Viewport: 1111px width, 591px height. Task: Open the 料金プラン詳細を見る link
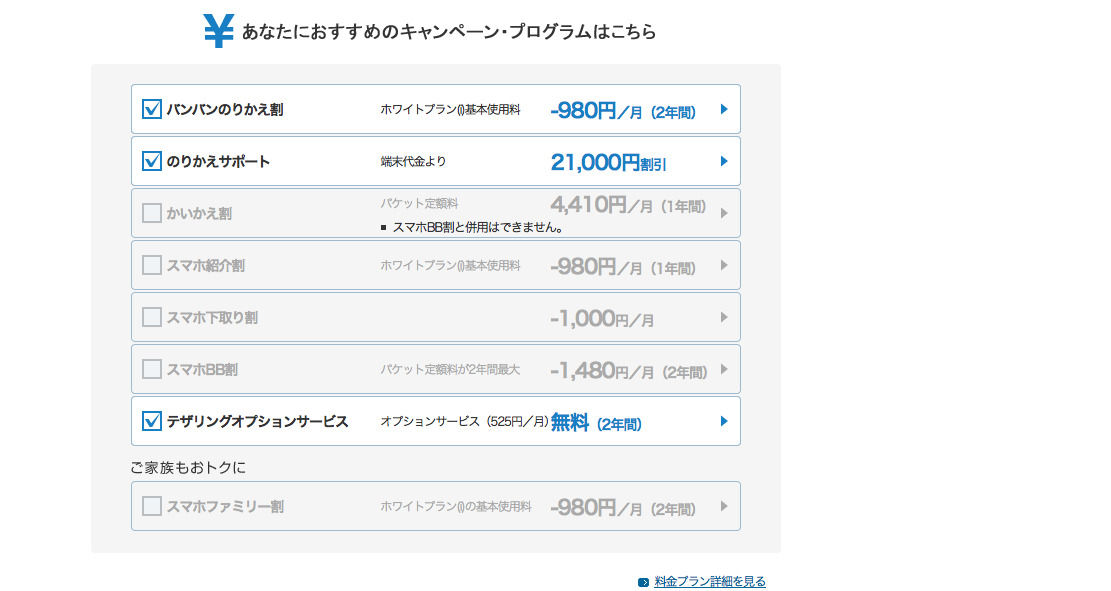pyautogui.click(x=710, y=582)
